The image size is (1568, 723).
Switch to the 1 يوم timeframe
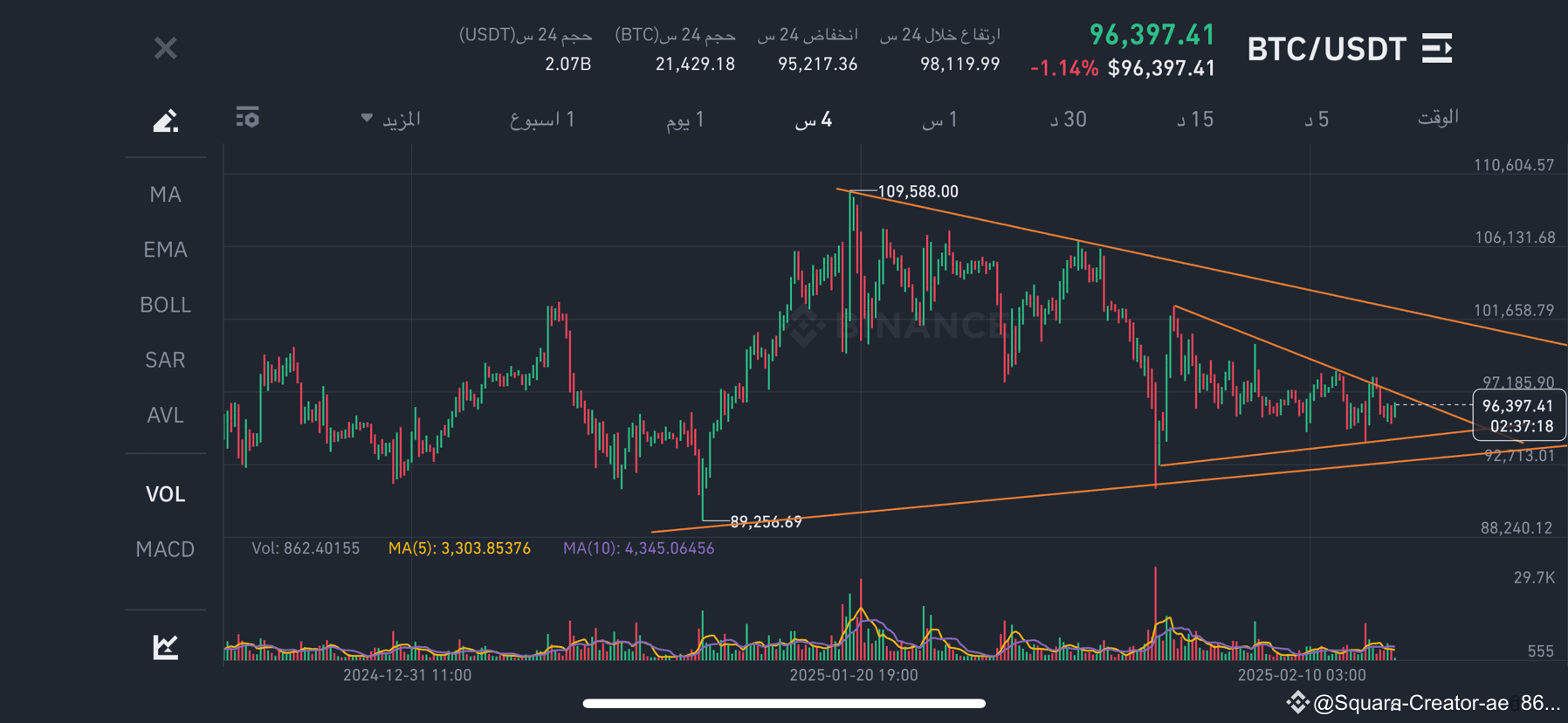(685, 120)
